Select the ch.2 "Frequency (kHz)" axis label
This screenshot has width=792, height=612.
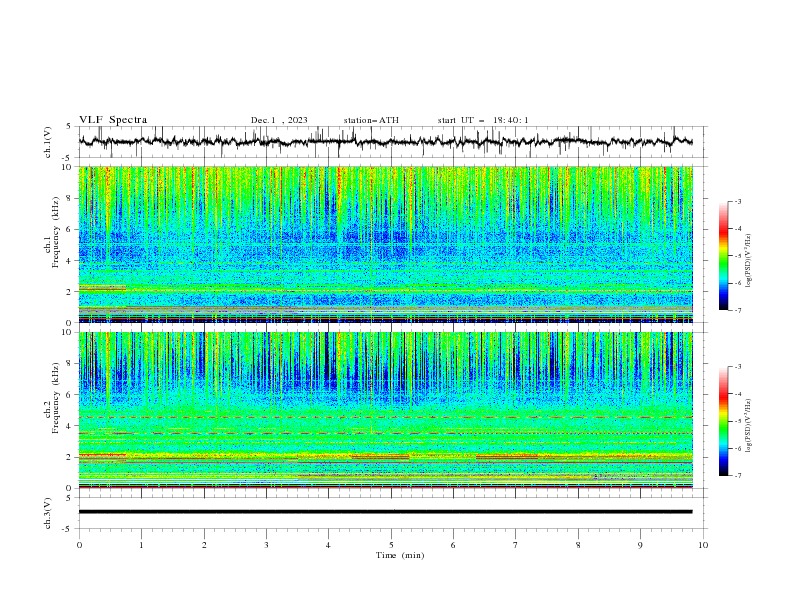tap(55, 398)
